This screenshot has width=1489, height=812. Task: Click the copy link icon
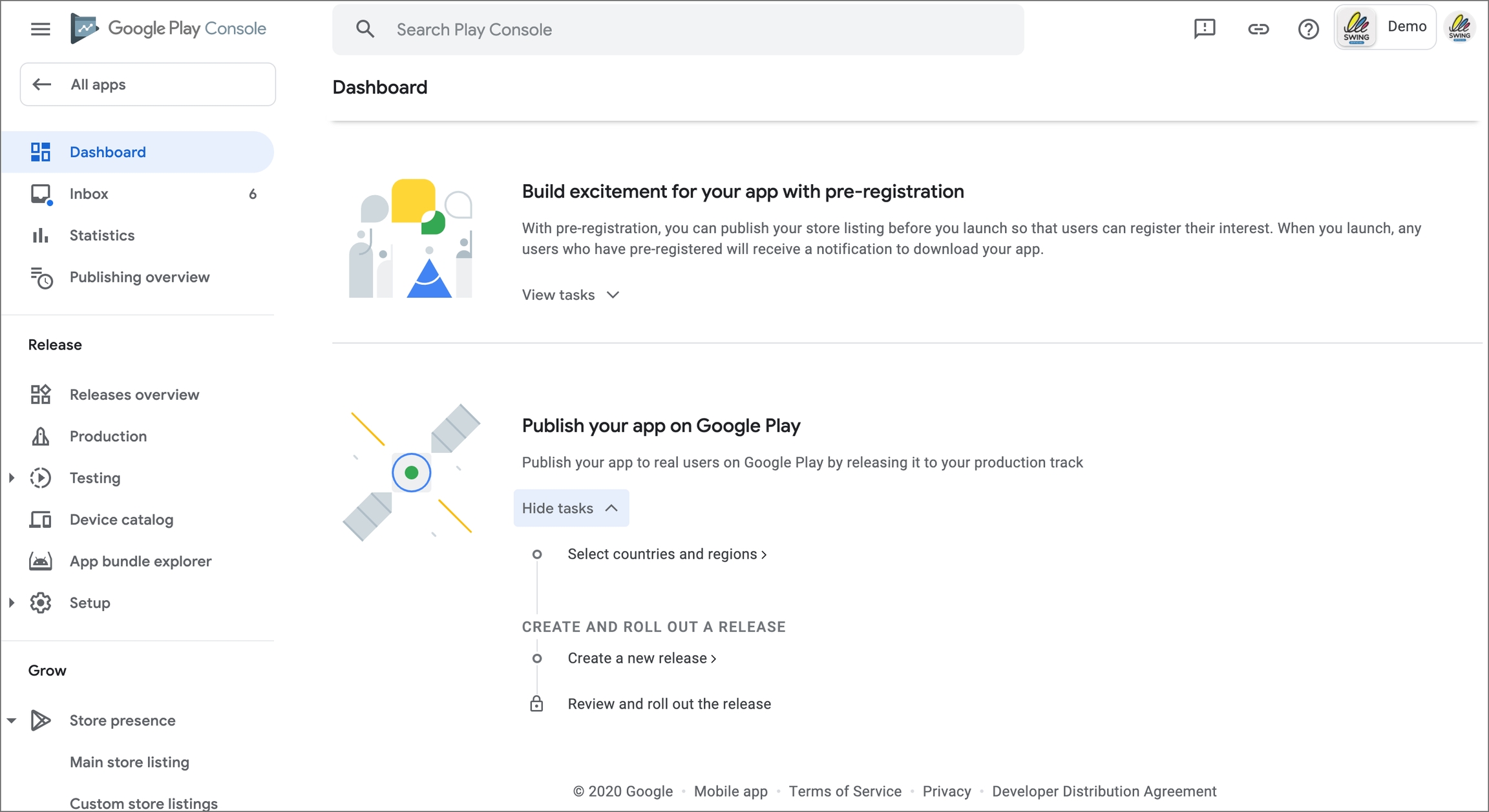pyautogui.click(x=1258, y=29)
